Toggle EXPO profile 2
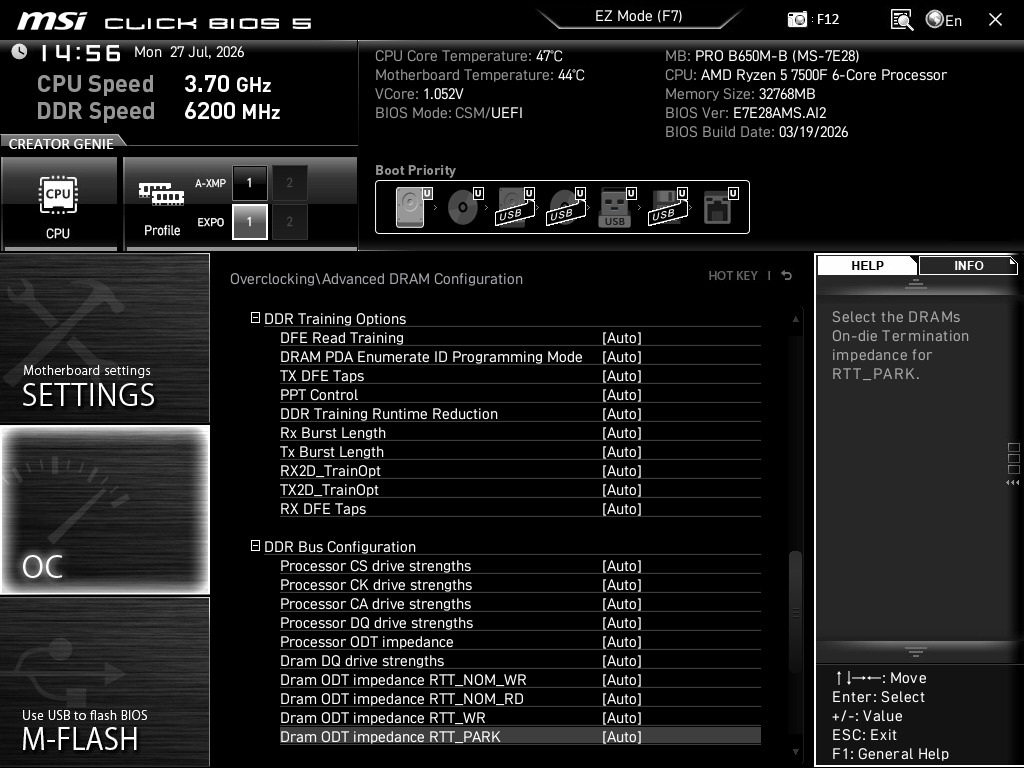 pos(289,222)
